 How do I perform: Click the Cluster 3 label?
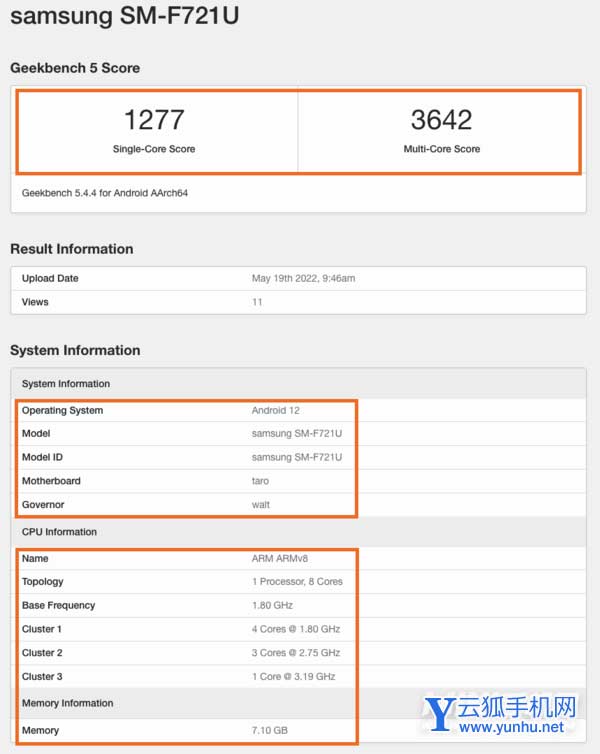[x=42, y=677]
